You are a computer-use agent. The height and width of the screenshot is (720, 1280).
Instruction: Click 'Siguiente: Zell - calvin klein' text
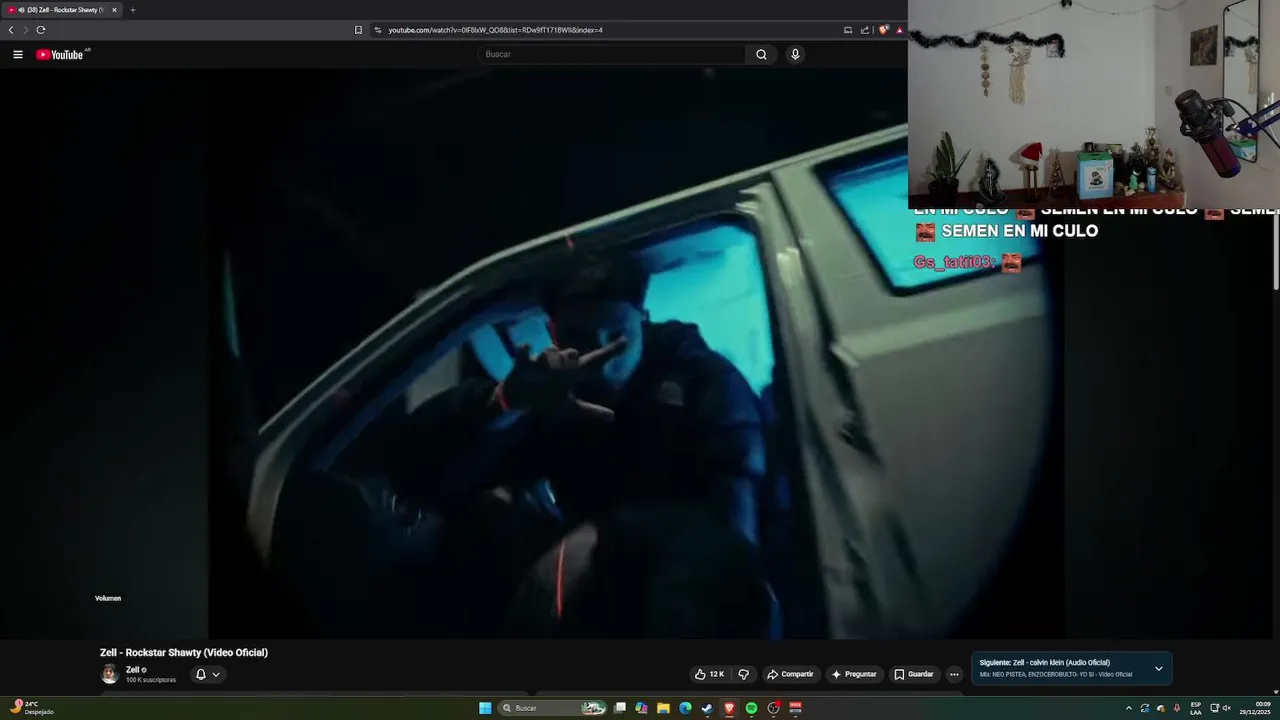click(x=1044, y=663)
